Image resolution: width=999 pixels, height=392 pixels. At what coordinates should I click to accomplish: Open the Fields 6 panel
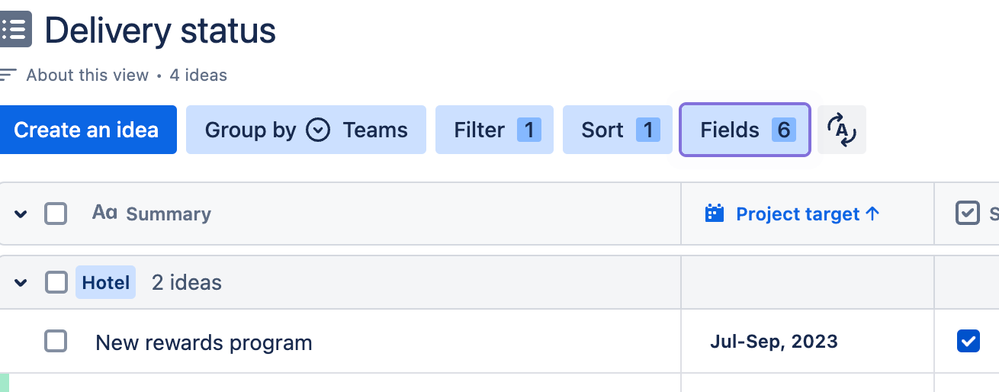[745, 129]
